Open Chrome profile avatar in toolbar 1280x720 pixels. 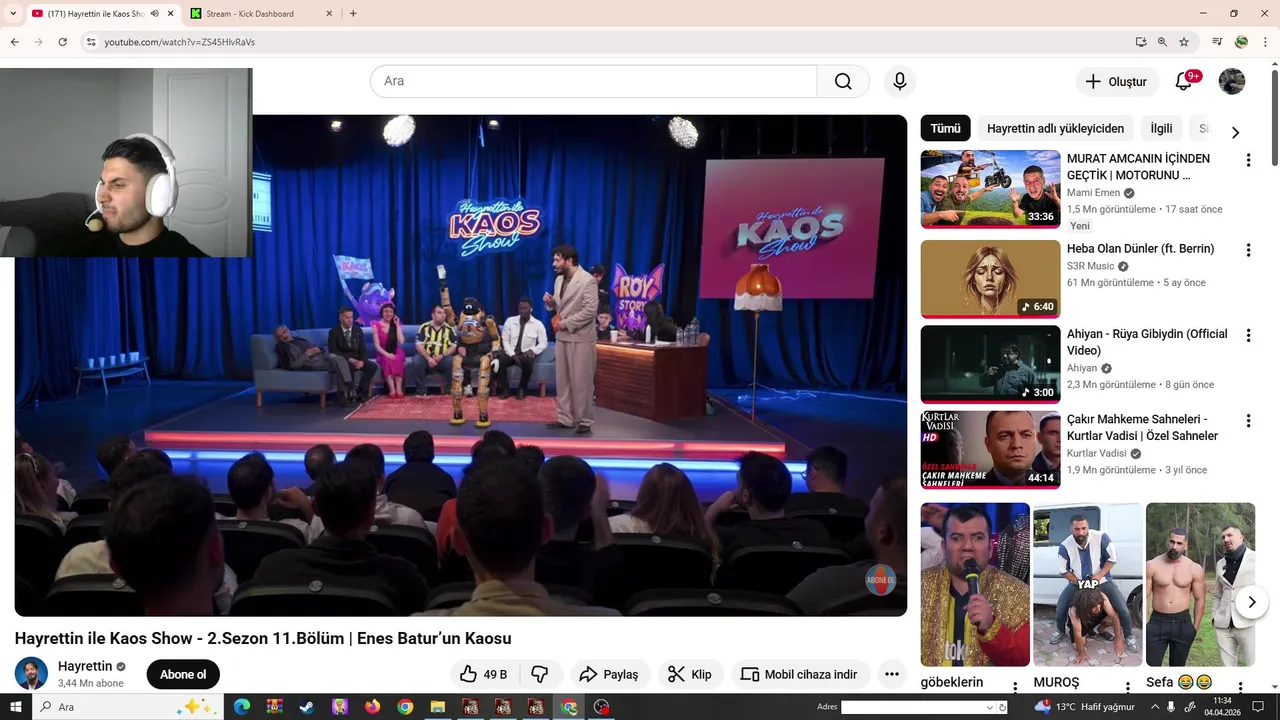click(x=1241, y=42)
